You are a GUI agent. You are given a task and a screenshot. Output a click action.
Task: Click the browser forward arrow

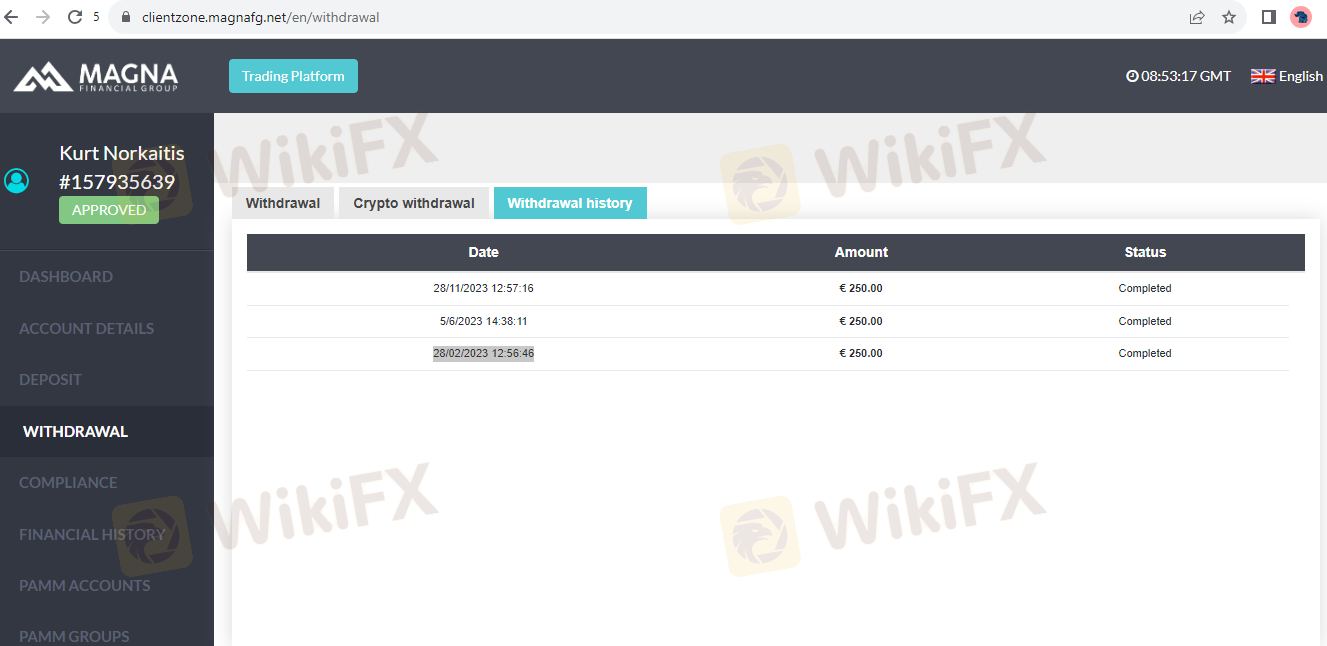(x=43, y=17)
